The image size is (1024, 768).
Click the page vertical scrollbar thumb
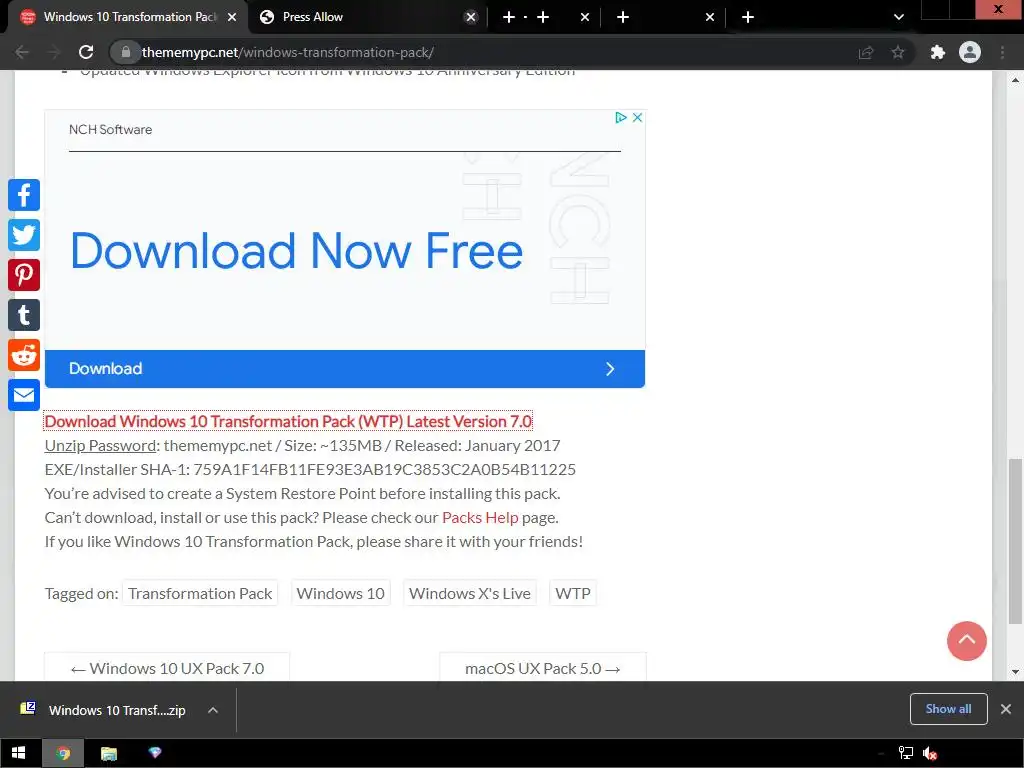coord(1016,542)
